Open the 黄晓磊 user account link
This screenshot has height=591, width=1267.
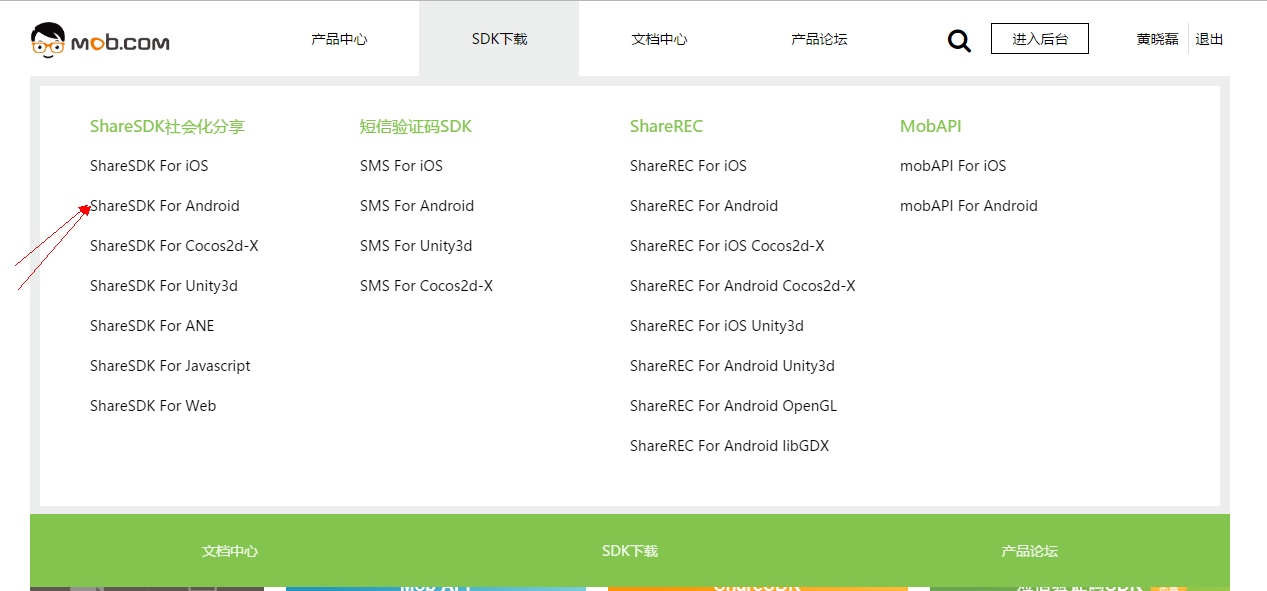1157,39
